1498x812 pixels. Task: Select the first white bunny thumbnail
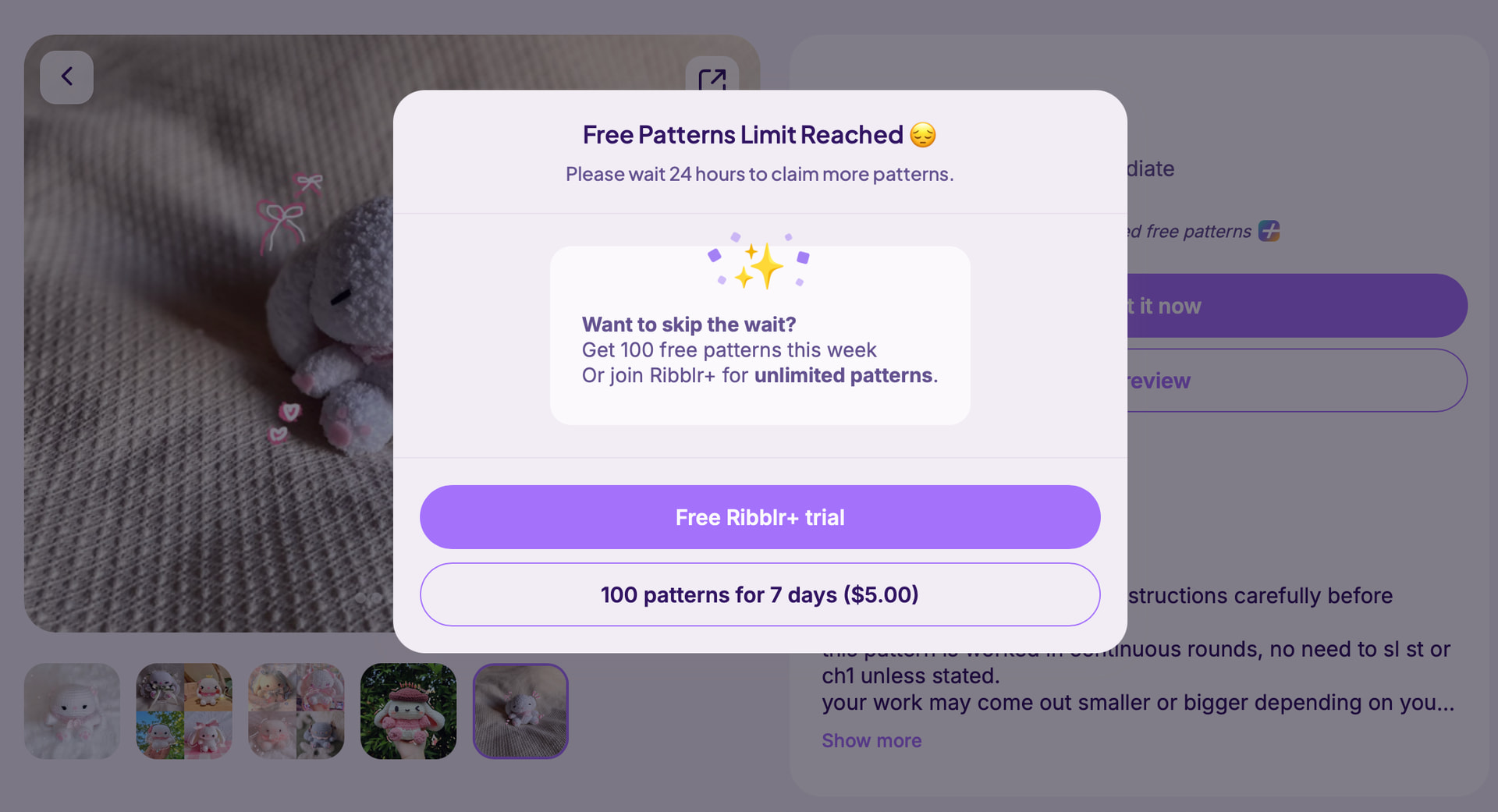72,711
